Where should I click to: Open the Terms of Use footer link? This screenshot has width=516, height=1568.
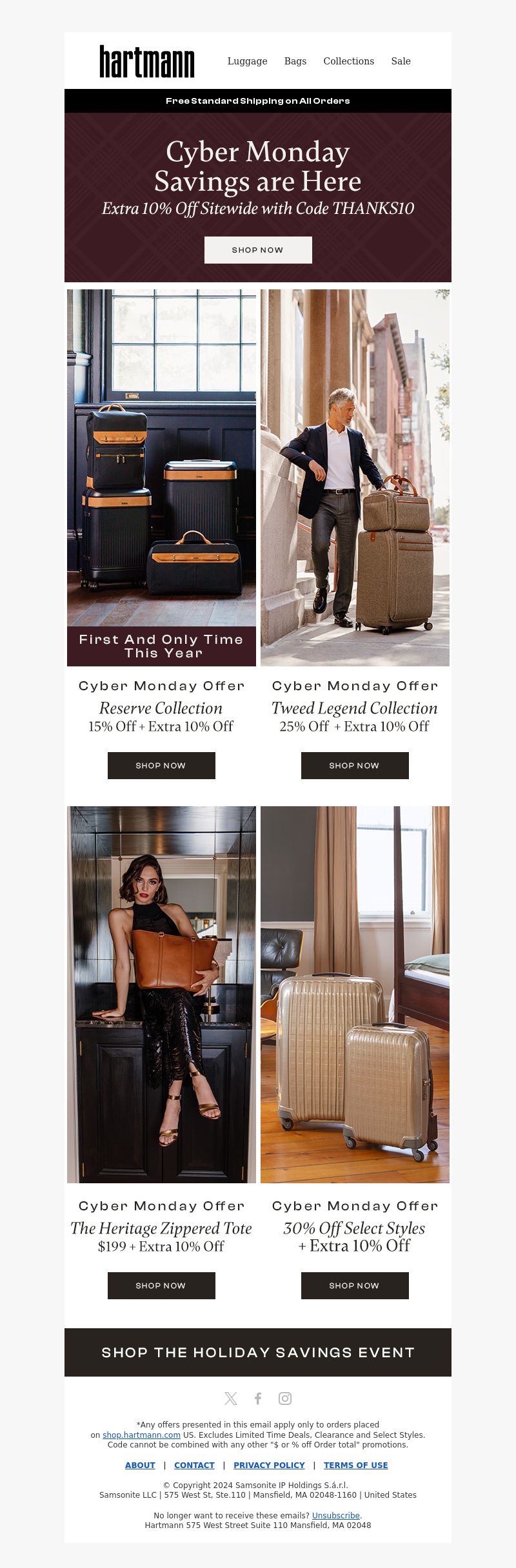356,1466
